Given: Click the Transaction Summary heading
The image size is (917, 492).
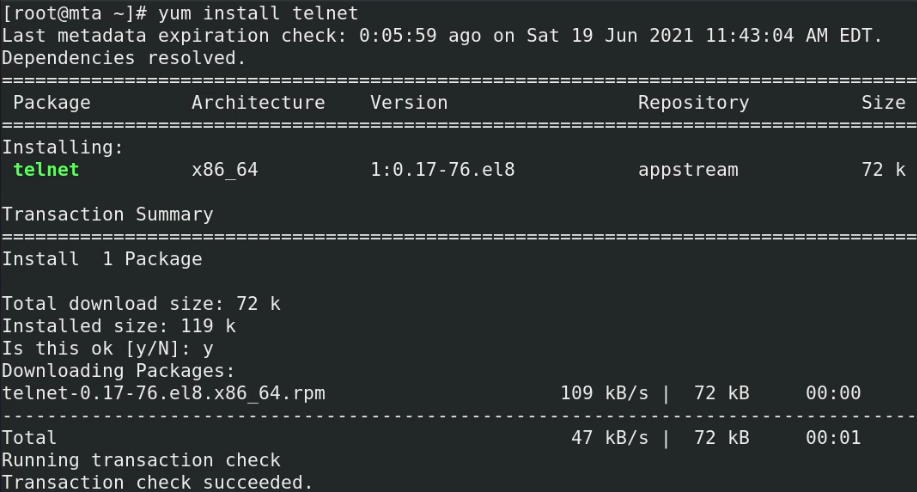Looking at the screenshot, I should point(108,215).
